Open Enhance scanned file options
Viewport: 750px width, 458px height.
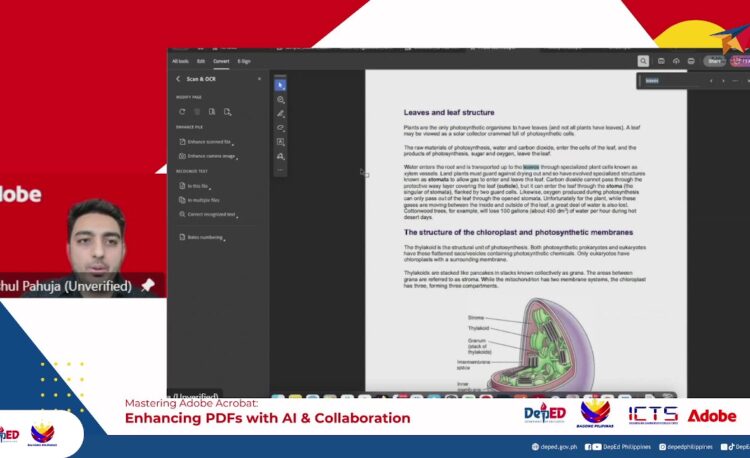point(206,142)
